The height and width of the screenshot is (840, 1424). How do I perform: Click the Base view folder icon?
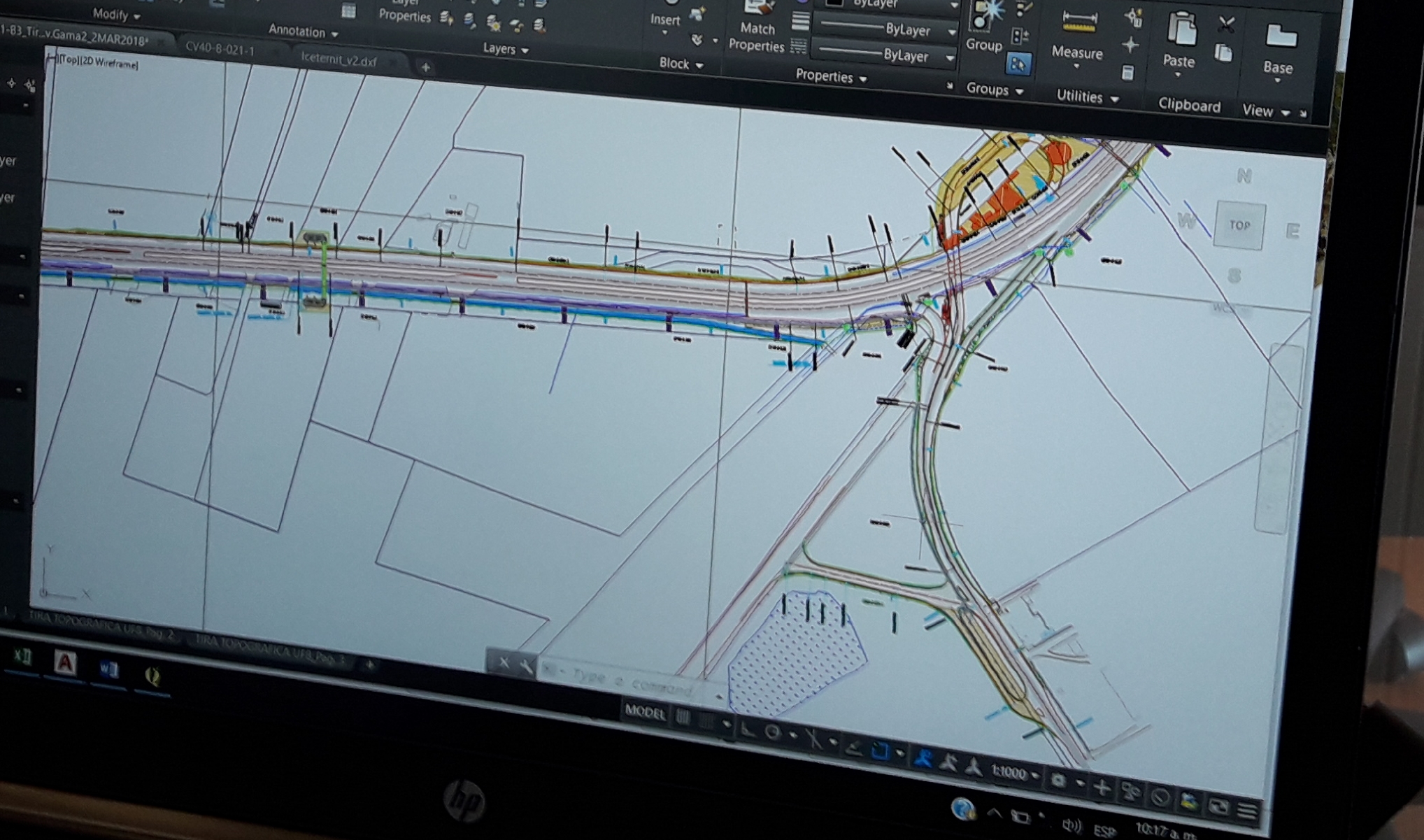1281,36
